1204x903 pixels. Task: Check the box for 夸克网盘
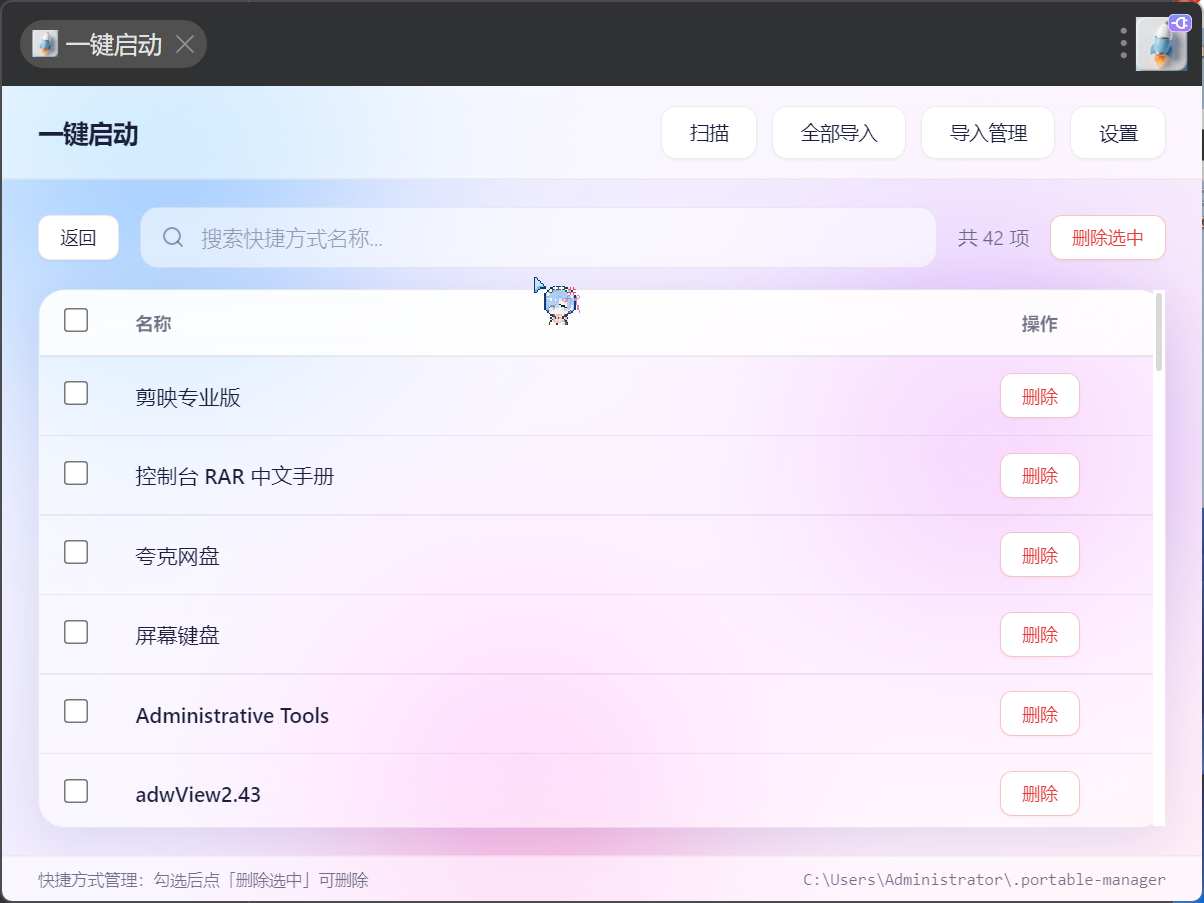click(x=76, y=552)
